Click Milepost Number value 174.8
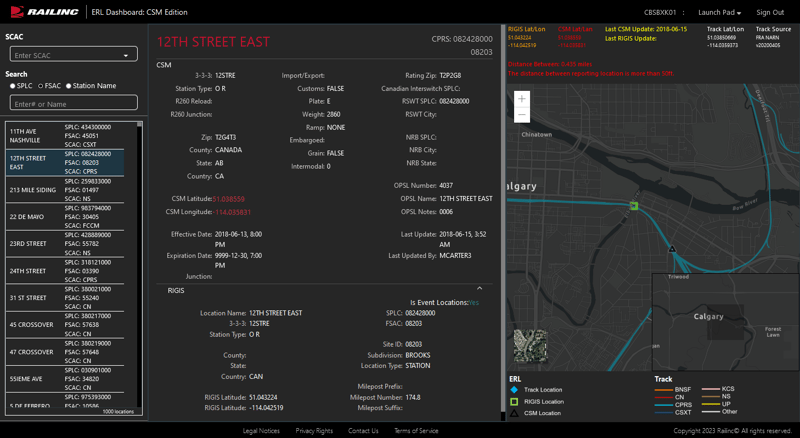Viewport: 800px width, 438px height. pos(413,398)
